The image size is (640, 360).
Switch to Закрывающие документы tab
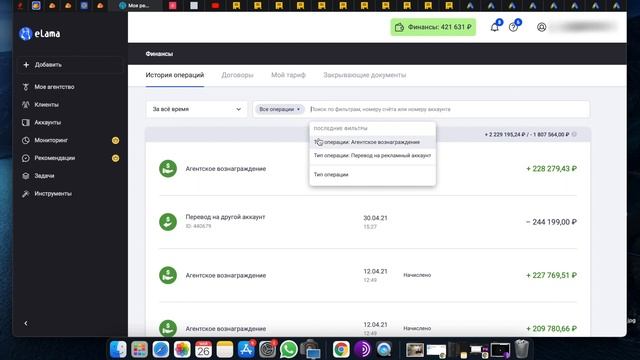coord(364,75)
